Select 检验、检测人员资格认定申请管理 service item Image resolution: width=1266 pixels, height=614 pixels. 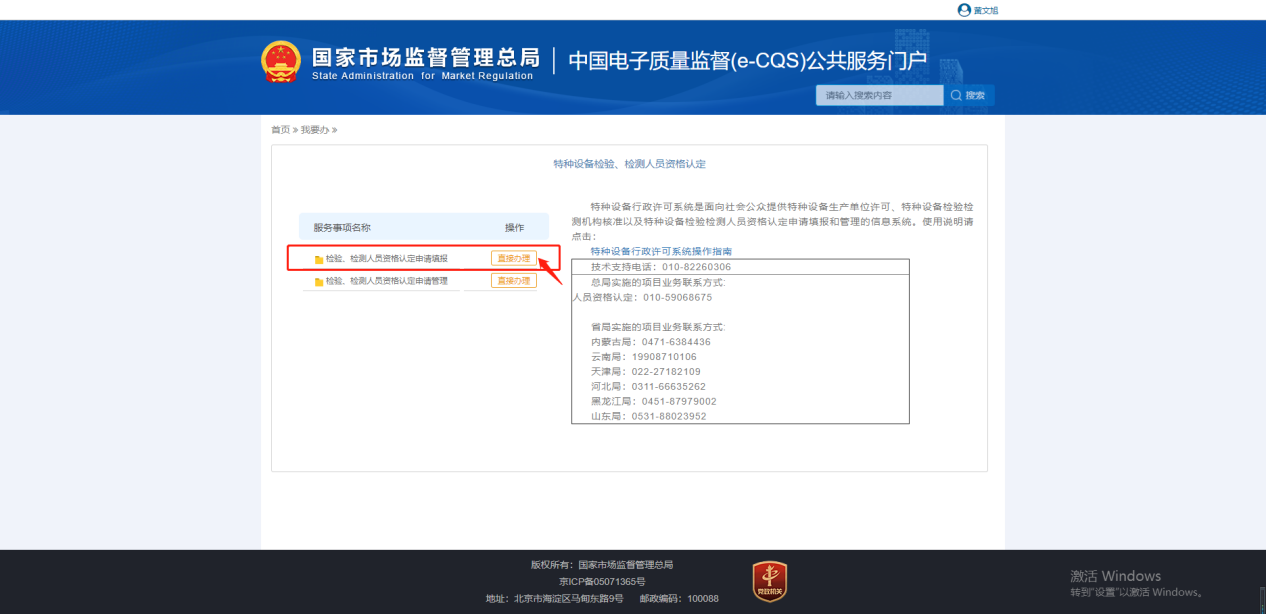point(386,281)
